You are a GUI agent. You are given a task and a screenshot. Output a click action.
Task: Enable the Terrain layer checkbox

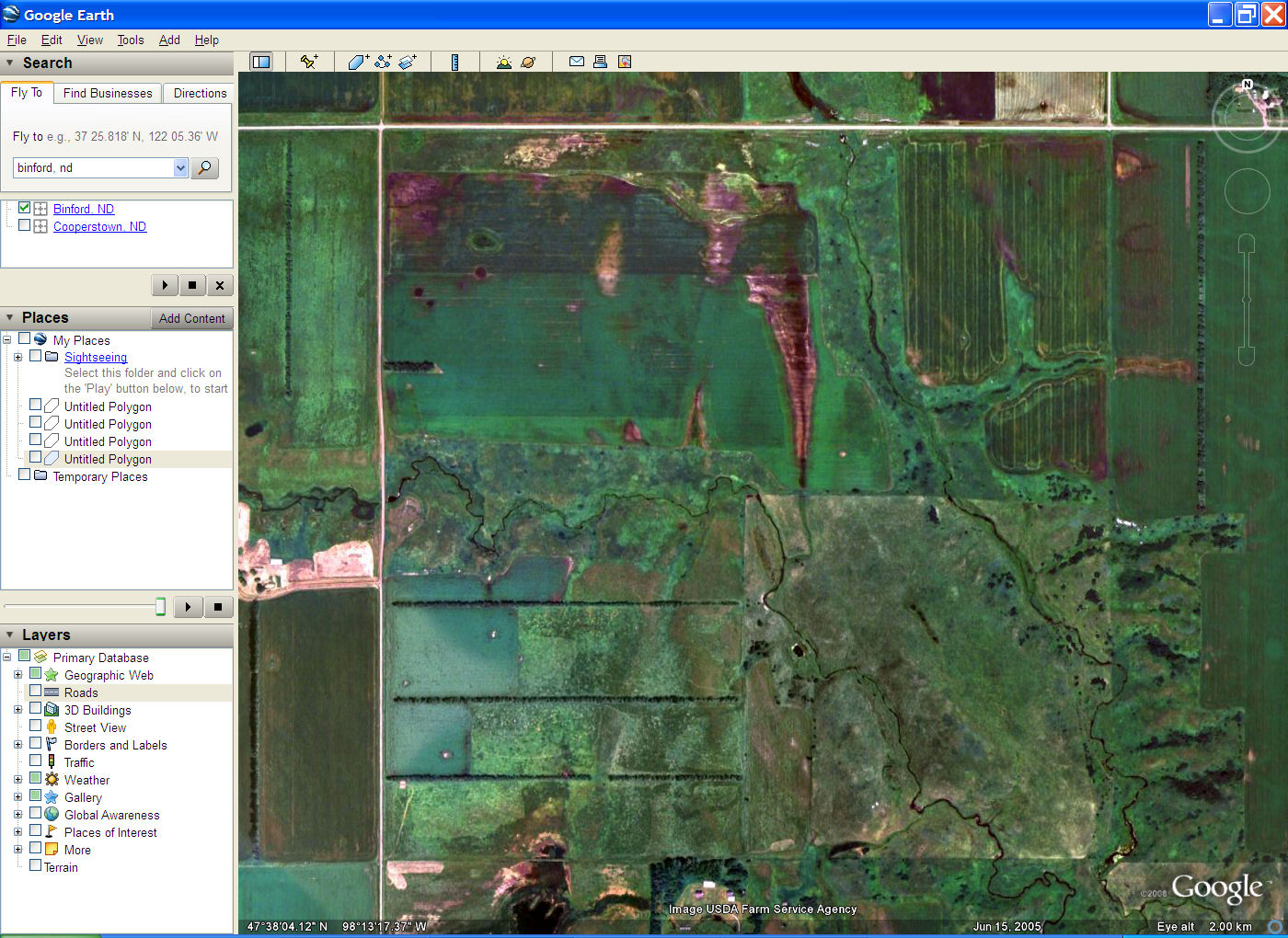pyautogui.click(x=36, y=866)
